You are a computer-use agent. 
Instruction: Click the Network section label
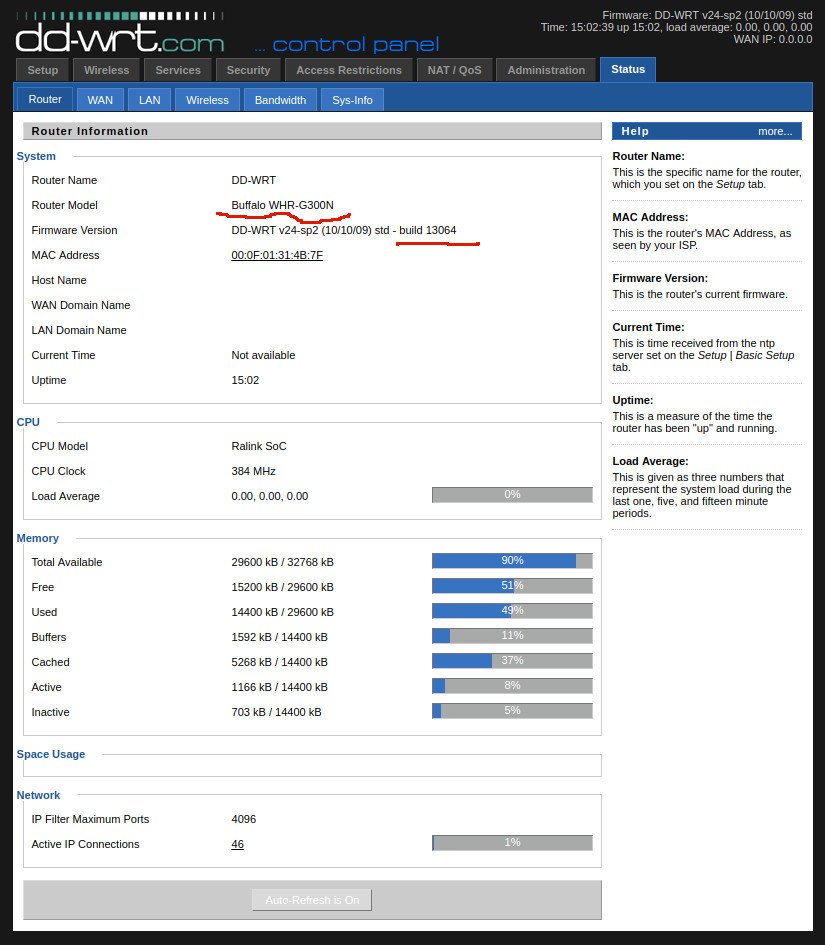pyautogui.click(x=38, y=796)
